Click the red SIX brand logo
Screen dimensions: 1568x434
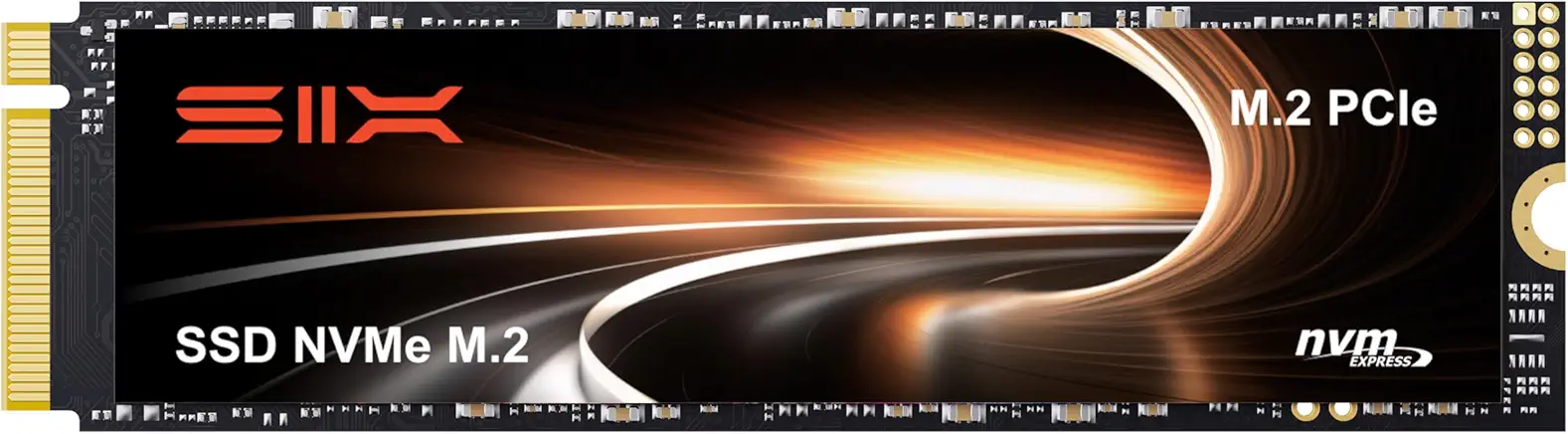(319, 114)
